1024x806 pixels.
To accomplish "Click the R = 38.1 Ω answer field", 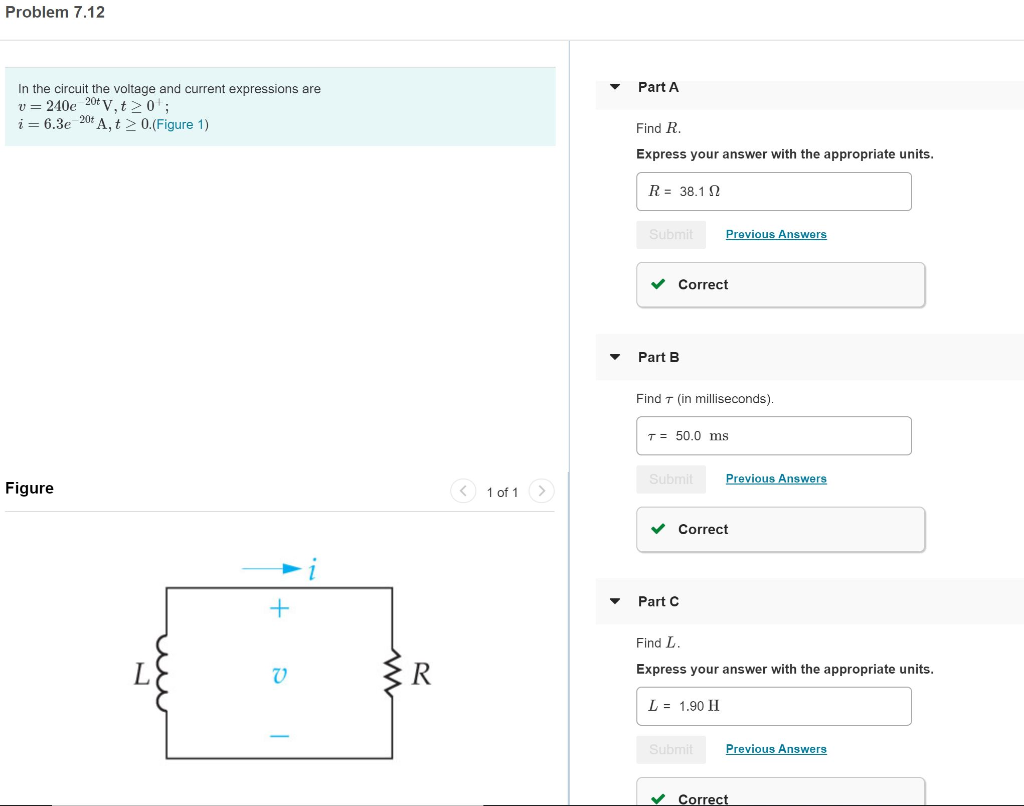I will click(x=774, y=191).
